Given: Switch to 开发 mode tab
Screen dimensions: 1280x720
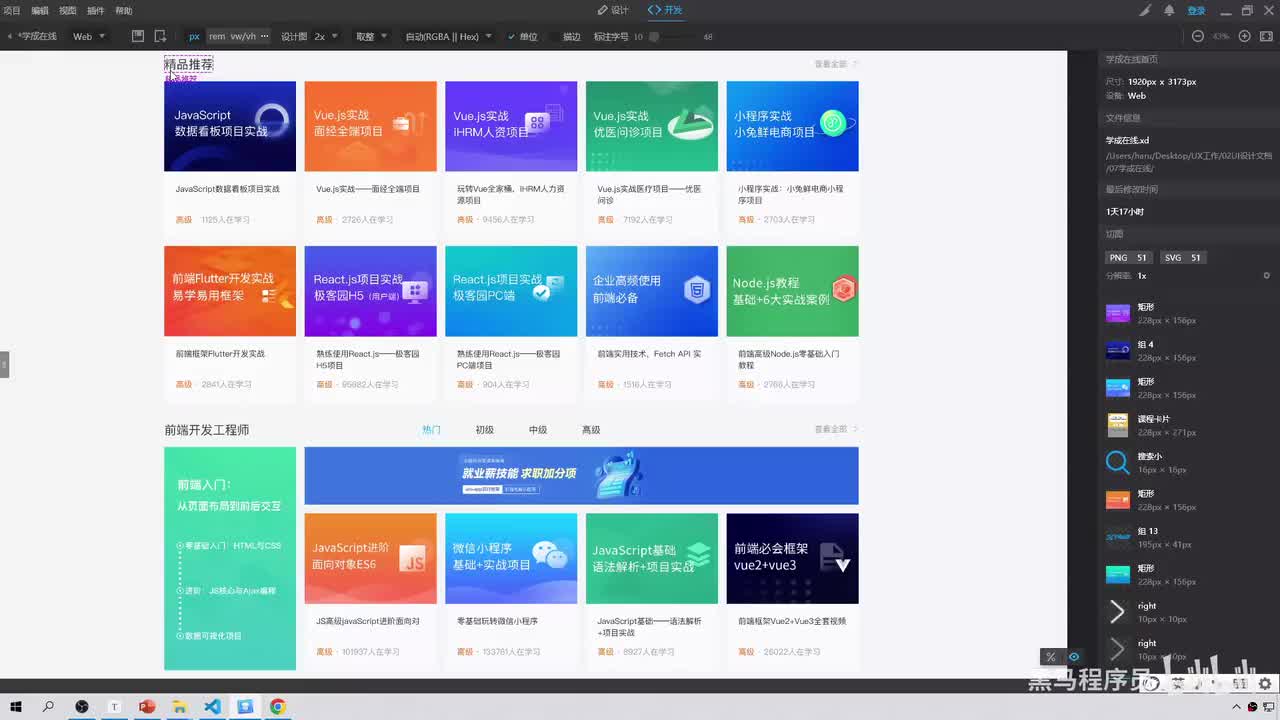Looking at the screenshot, I should (665, 10).
